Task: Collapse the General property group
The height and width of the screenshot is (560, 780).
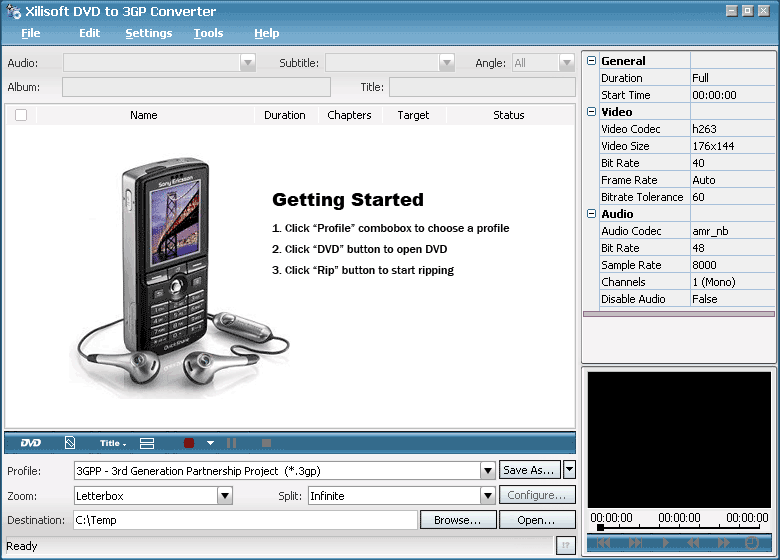Action: (x=591, y=61)
